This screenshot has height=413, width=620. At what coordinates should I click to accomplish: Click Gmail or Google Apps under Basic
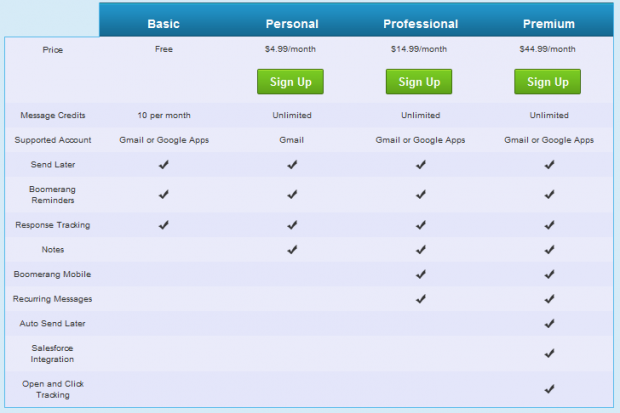164,140
